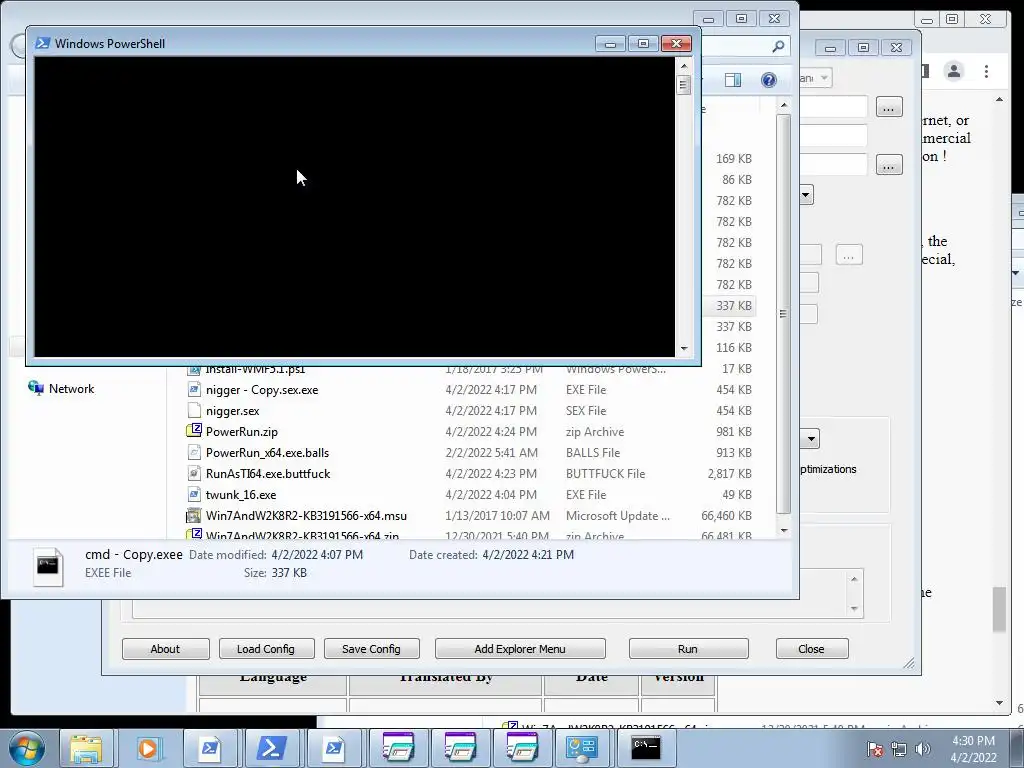Open the browser three-dot menu
The image size is (1024, 768).
pos(986,71)
